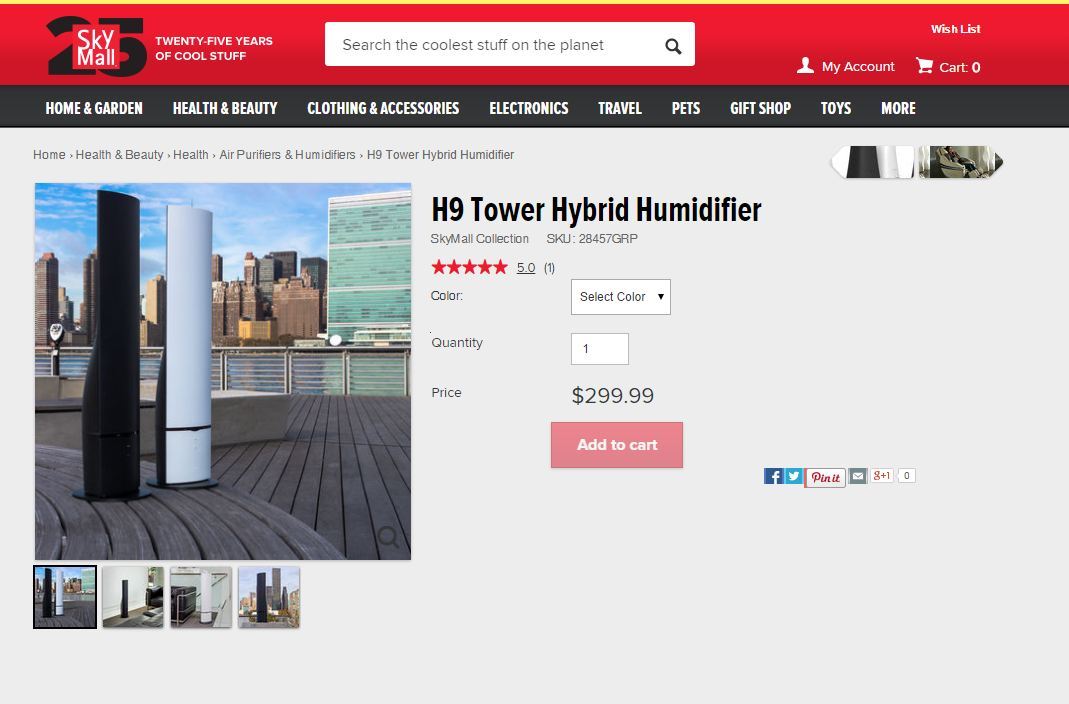Share product on Twitter

(x=794, y=476)
